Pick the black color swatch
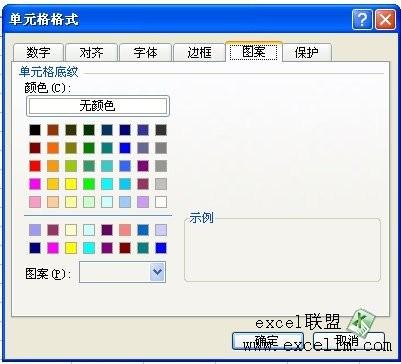 35,130
